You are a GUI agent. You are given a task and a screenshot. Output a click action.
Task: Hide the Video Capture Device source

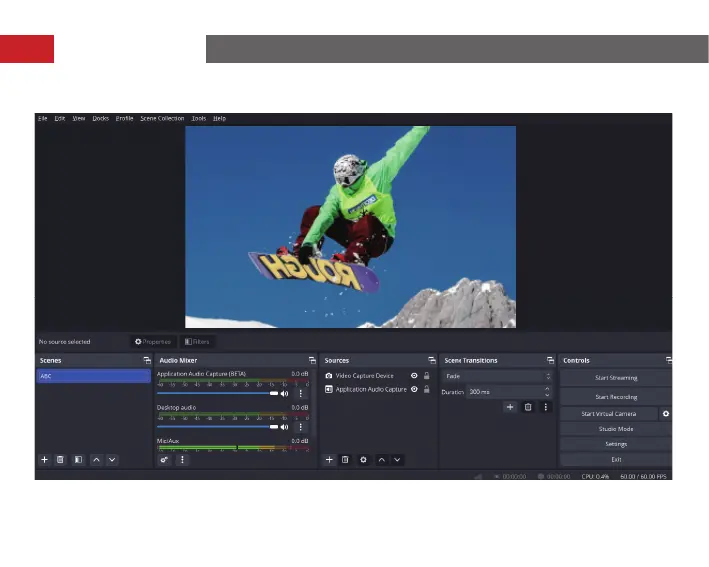(414, 376)
